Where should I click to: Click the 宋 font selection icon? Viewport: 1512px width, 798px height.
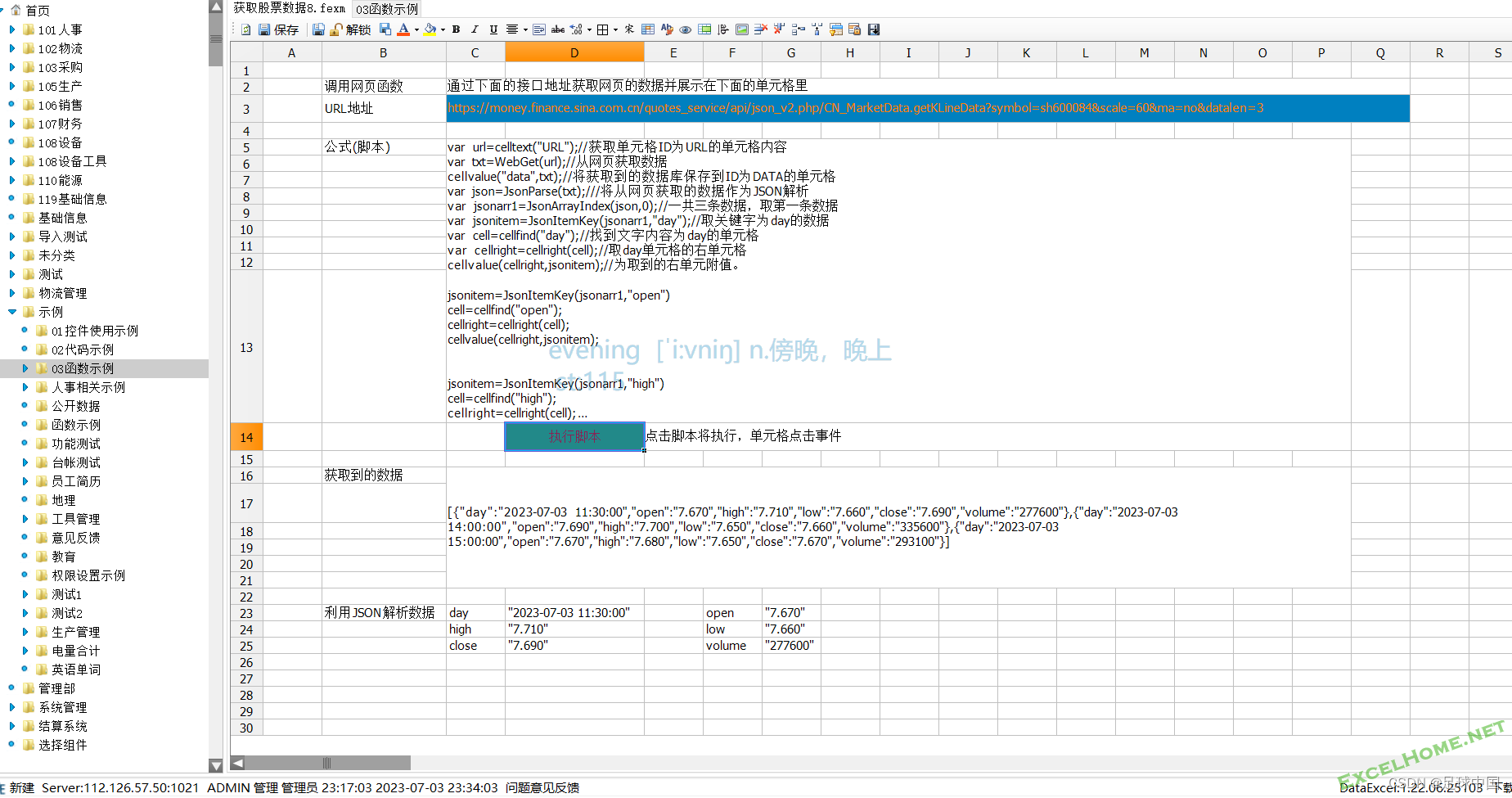(x=629, y=29)
